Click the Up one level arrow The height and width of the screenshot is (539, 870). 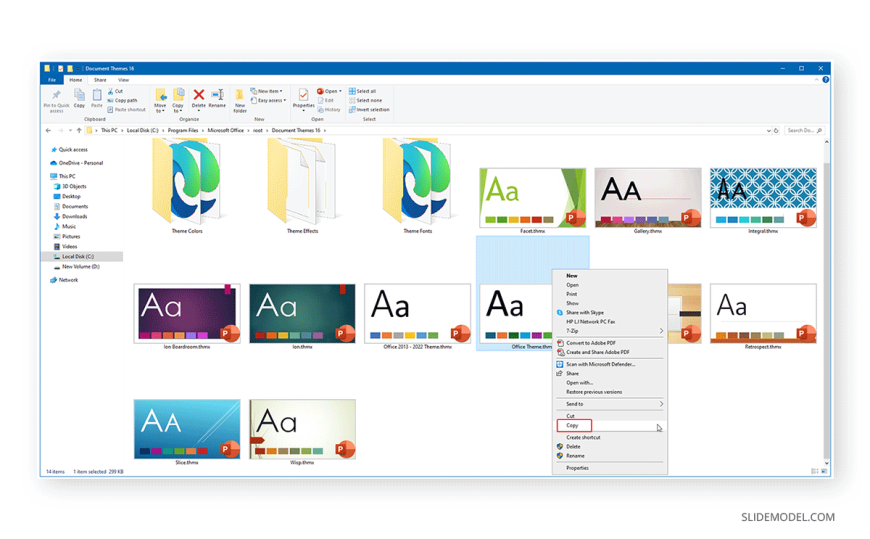point(79,130)
